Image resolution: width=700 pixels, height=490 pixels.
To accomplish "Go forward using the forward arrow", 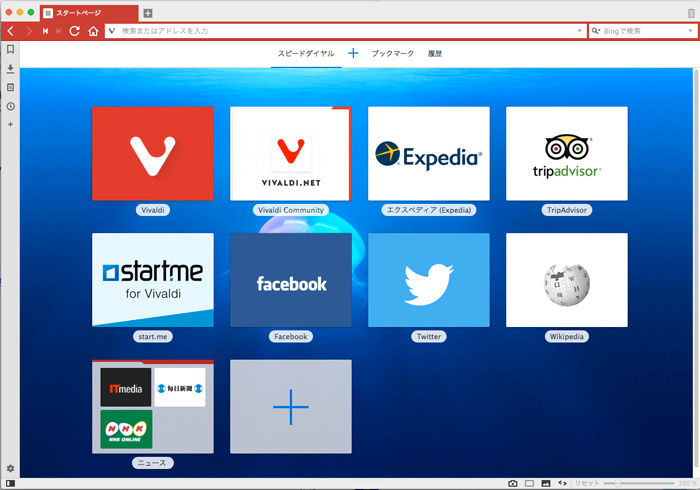I will 29,31.
